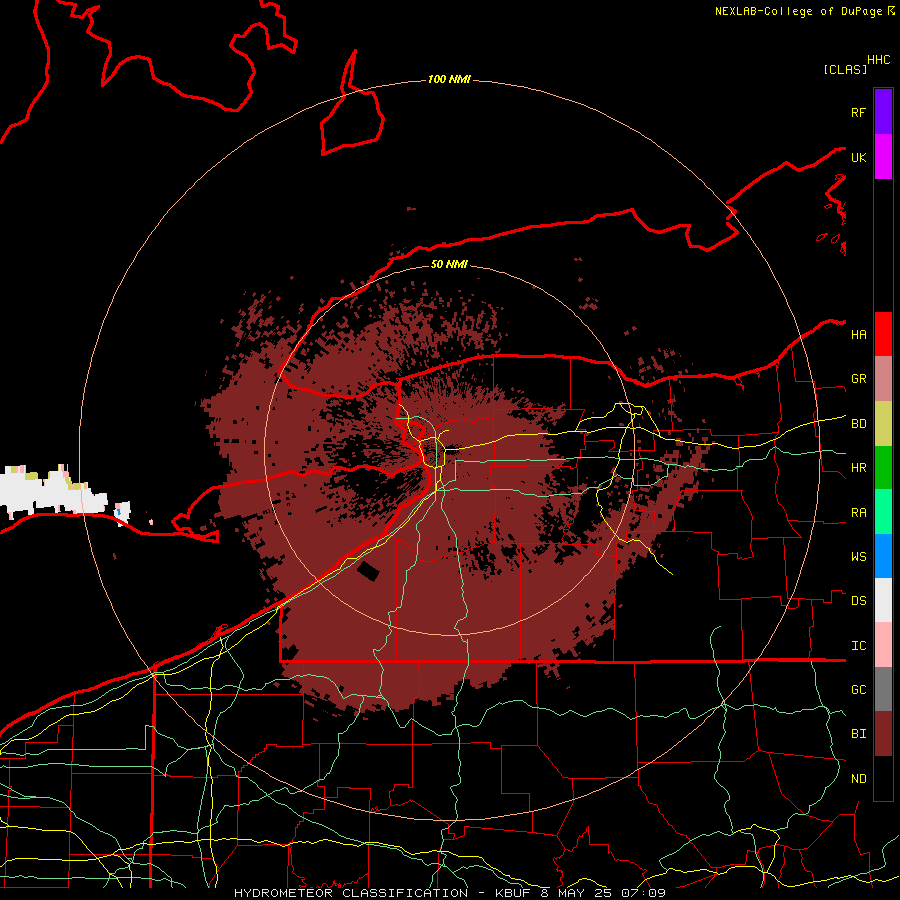This screenshot has width=900, height=900.
Task: Click the HR green color swatch in legend
Action: tap(883, 468)
